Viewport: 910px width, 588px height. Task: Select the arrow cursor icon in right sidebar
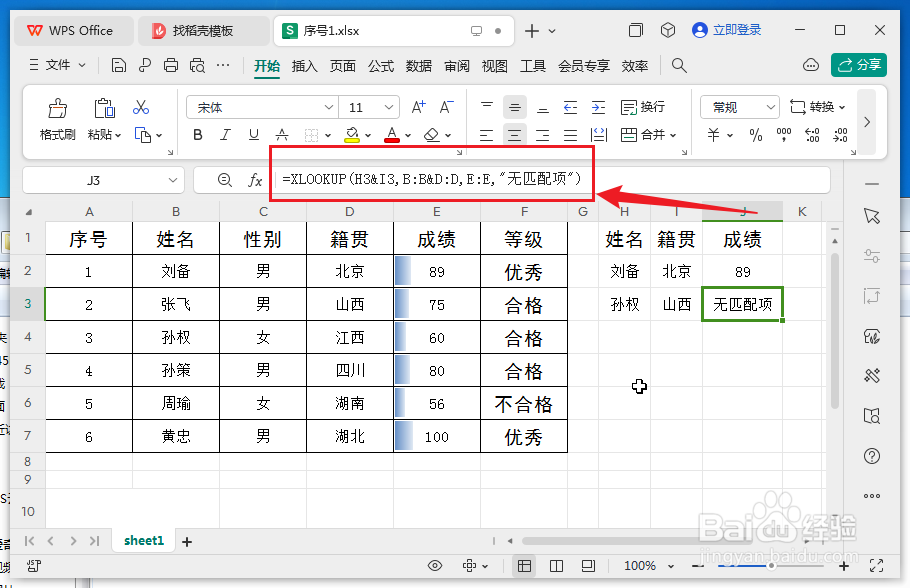click(x=872, y=216)
